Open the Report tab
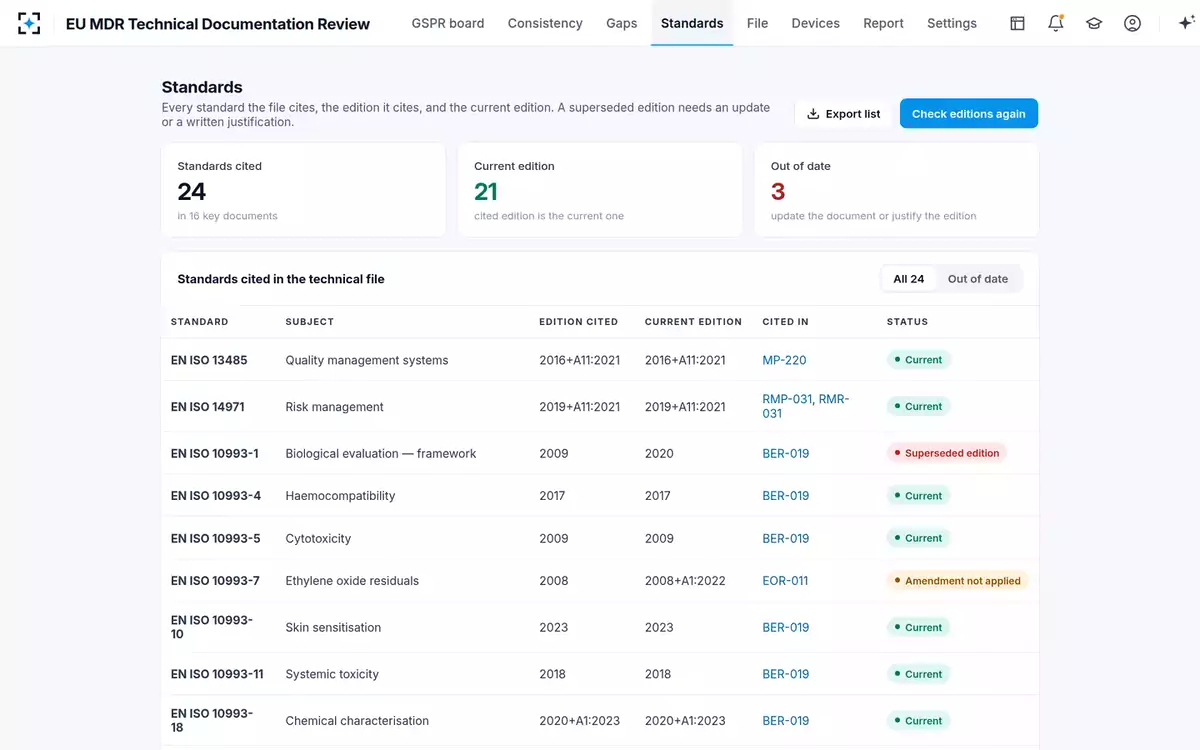 tap(883, 23)
